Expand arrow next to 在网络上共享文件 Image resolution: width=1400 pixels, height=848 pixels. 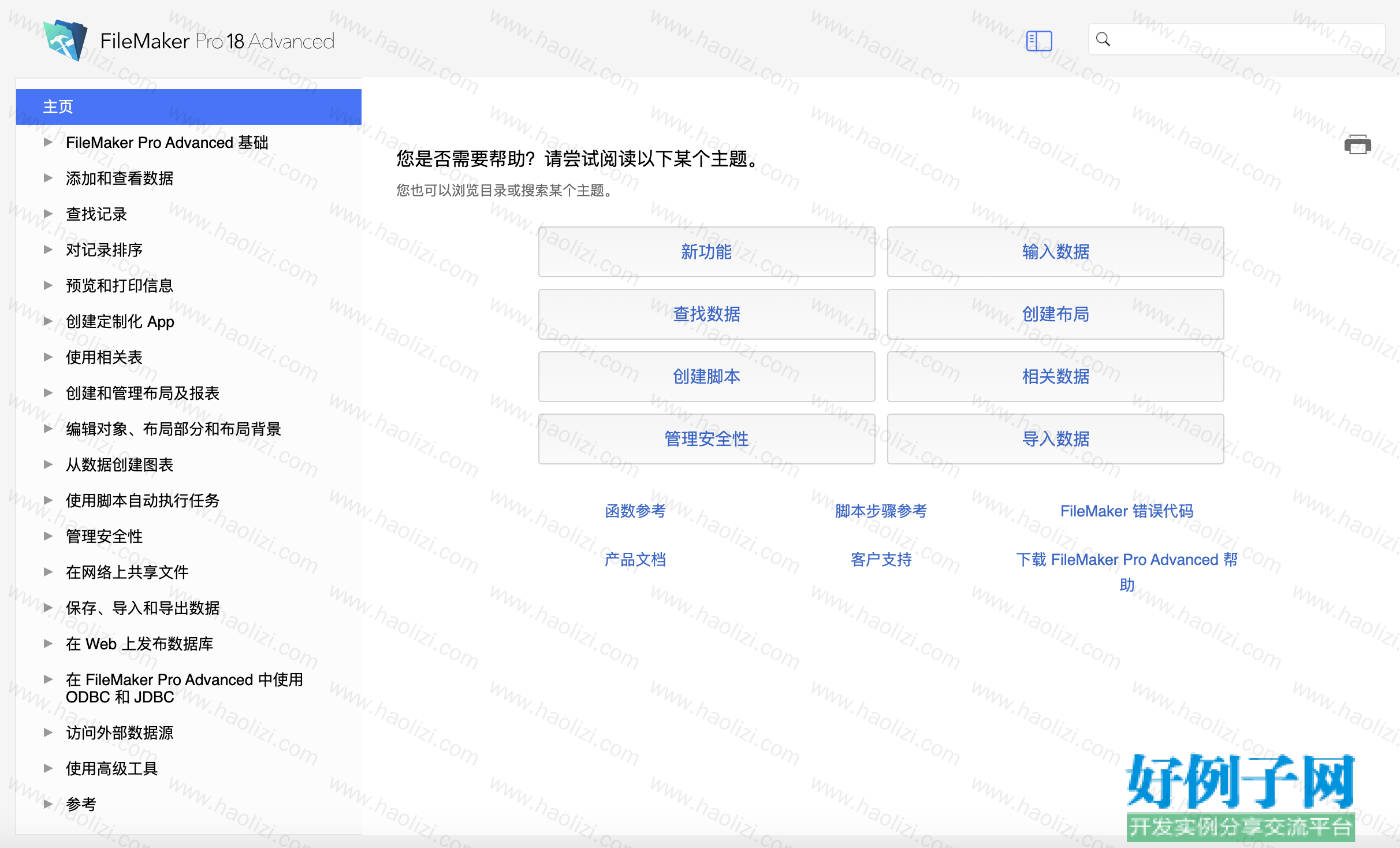coord(49,572)
